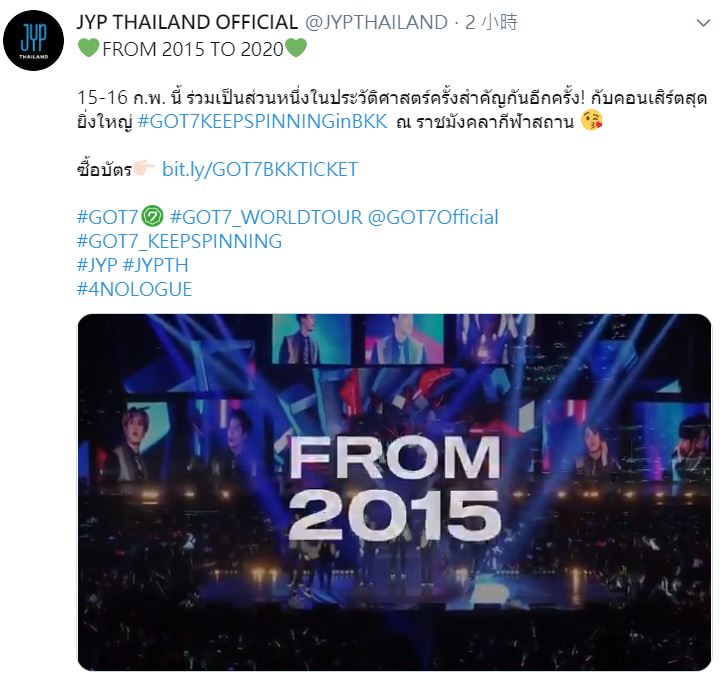Open the #GOT7 hashtag
Screen dimensions: 726x679
pos(107,217)
